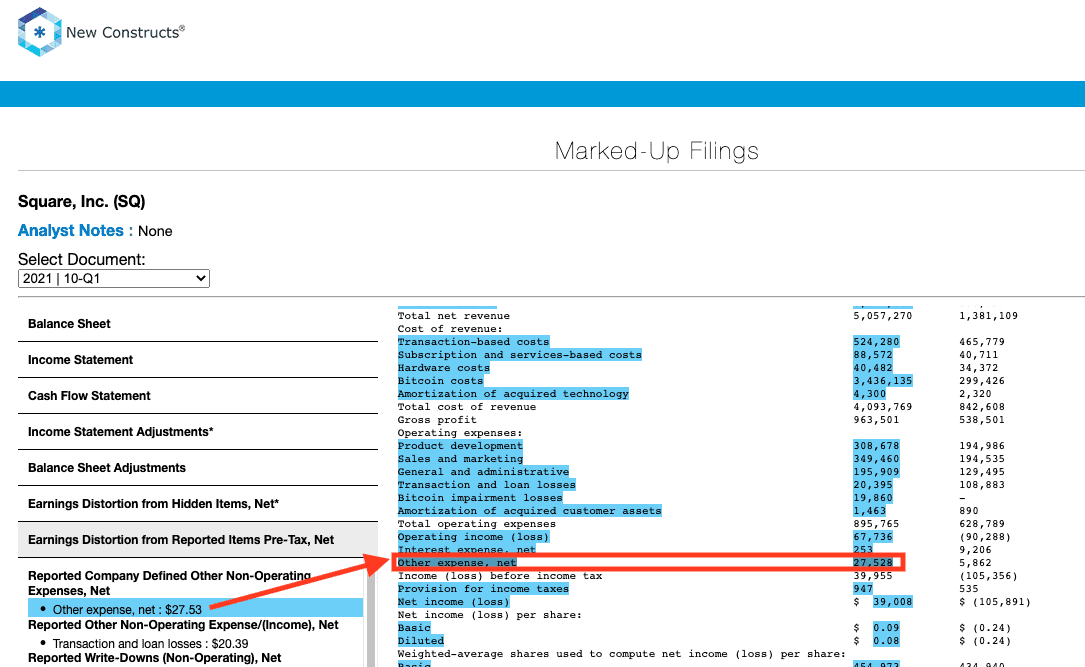The image size is (1085, 667).
Task: Expand Earnings Distortion from Hidden Items
Action: pos(198,504)
